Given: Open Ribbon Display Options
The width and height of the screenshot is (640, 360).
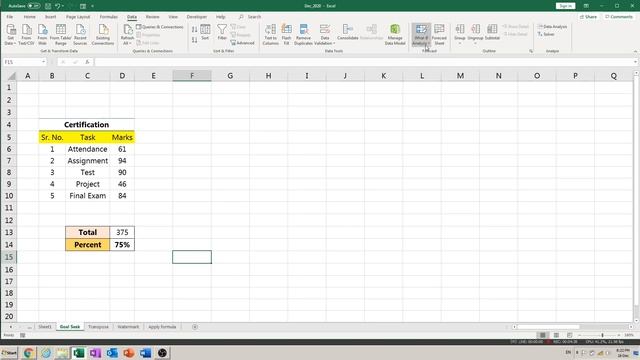Looking at the screenshot, I should click(586, 6).
